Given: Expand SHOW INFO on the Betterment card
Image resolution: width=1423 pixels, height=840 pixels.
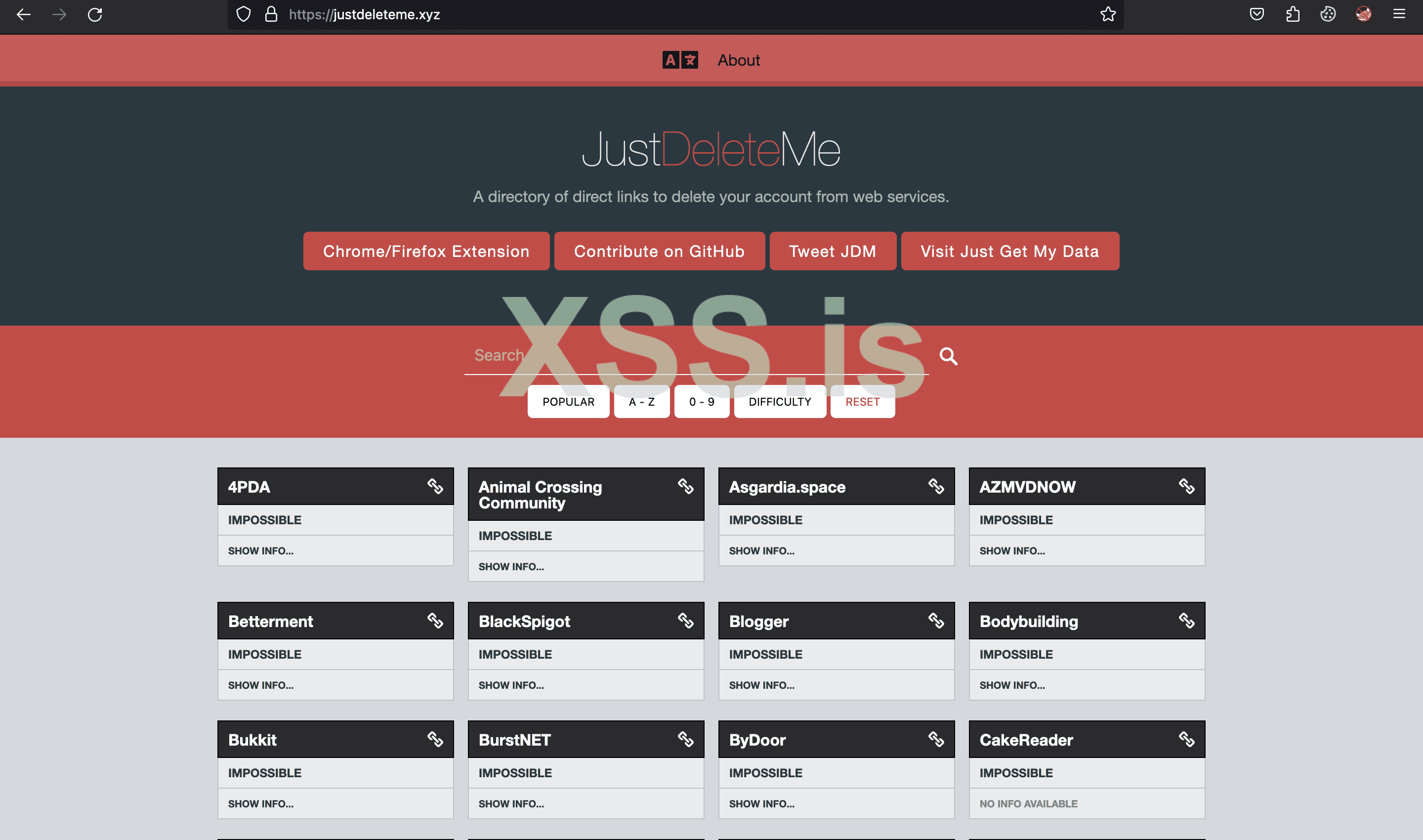Looking at the screenshot, I should pos(260,685).
